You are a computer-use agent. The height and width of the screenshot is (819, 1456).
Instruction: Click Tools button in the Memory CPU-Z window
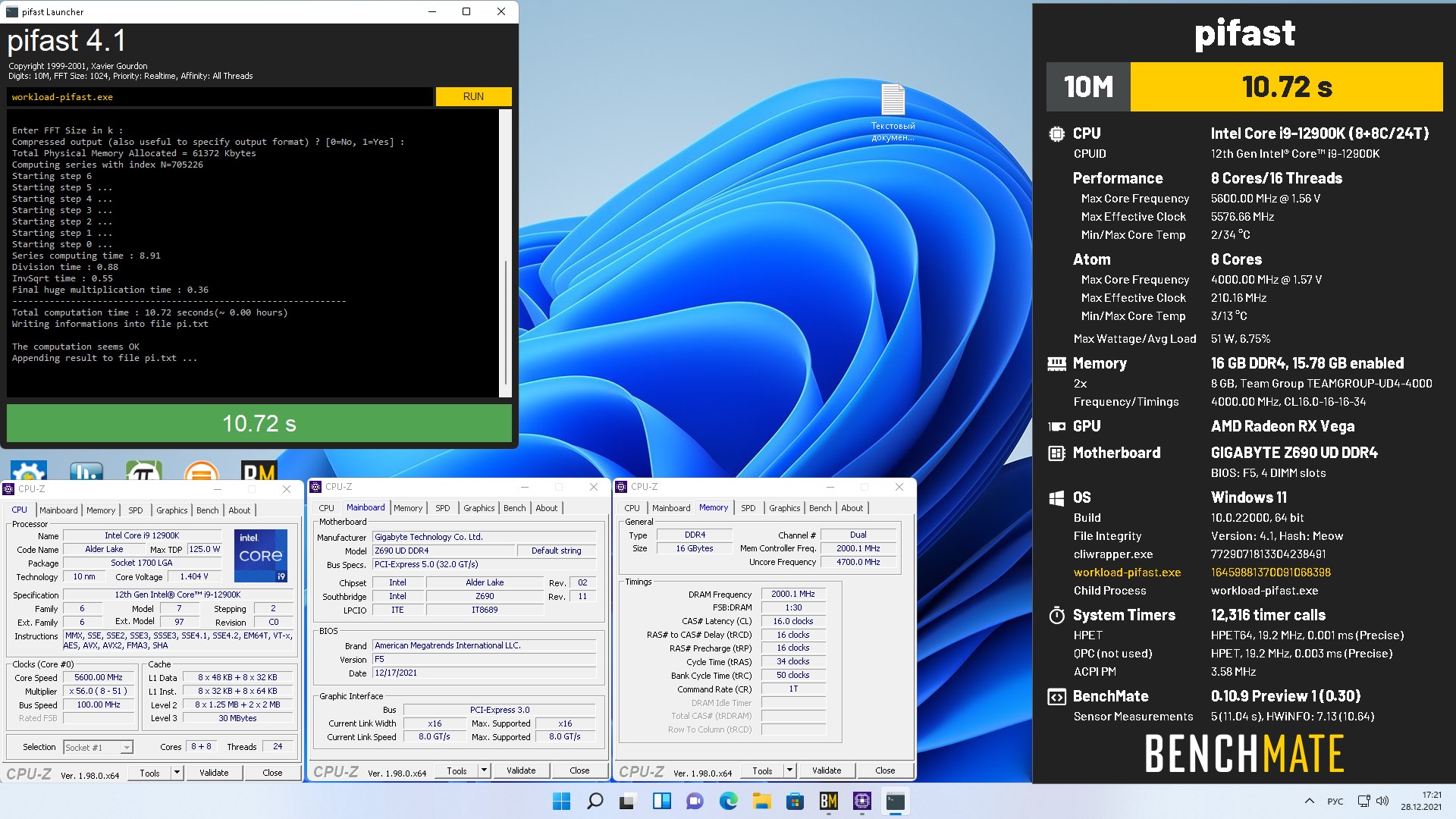(x=762, y=770)
